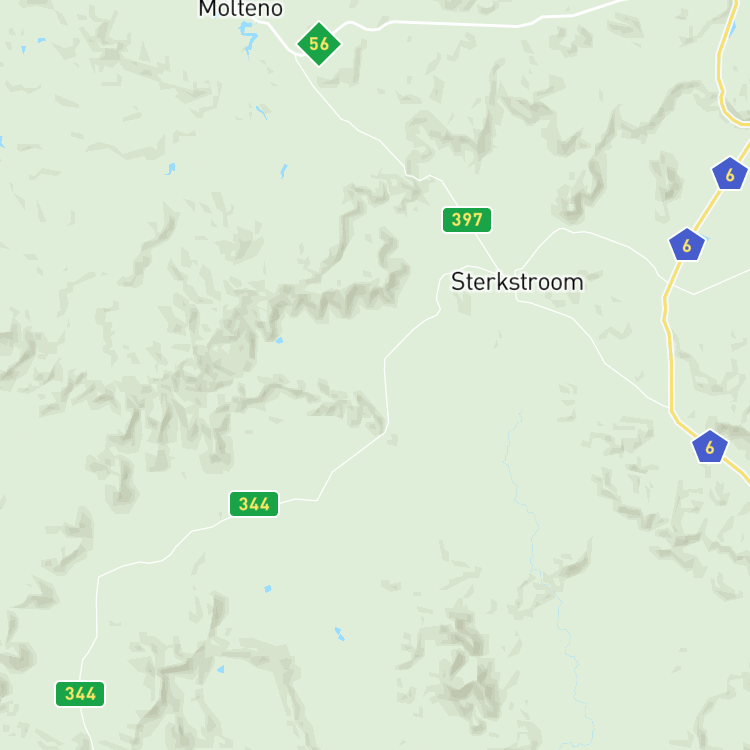The image size is (750, 750).
Task: Select the northernmost blue route 6 pentagon
Action: tap(729, 174)
